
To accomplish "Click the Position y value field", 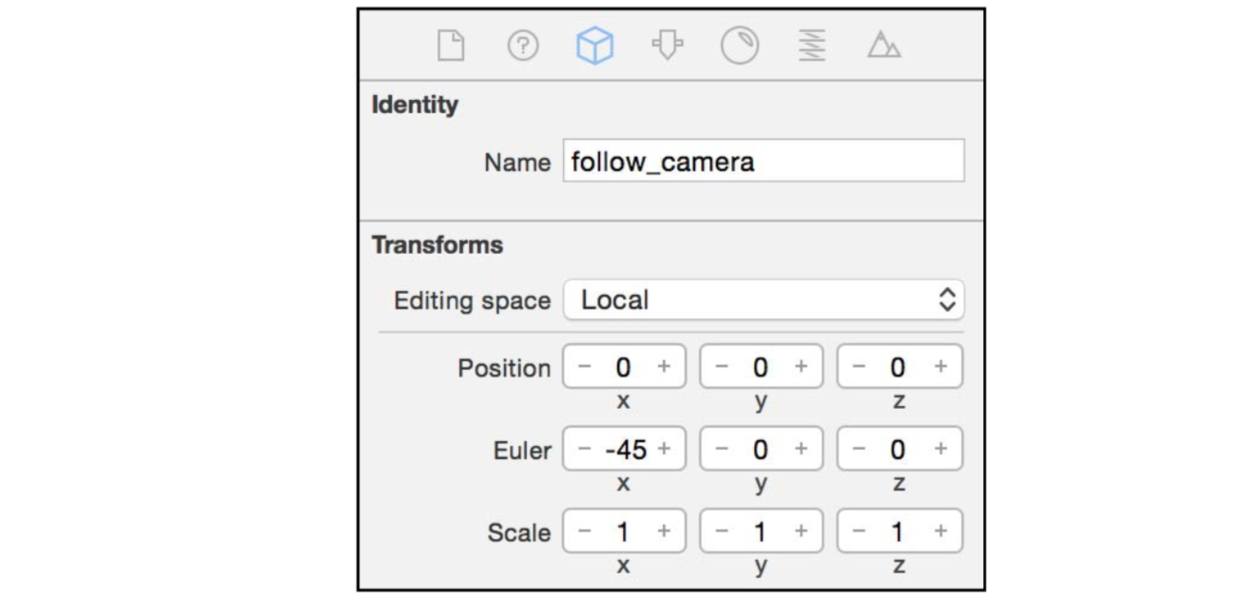I will click(x=760, y=367).
